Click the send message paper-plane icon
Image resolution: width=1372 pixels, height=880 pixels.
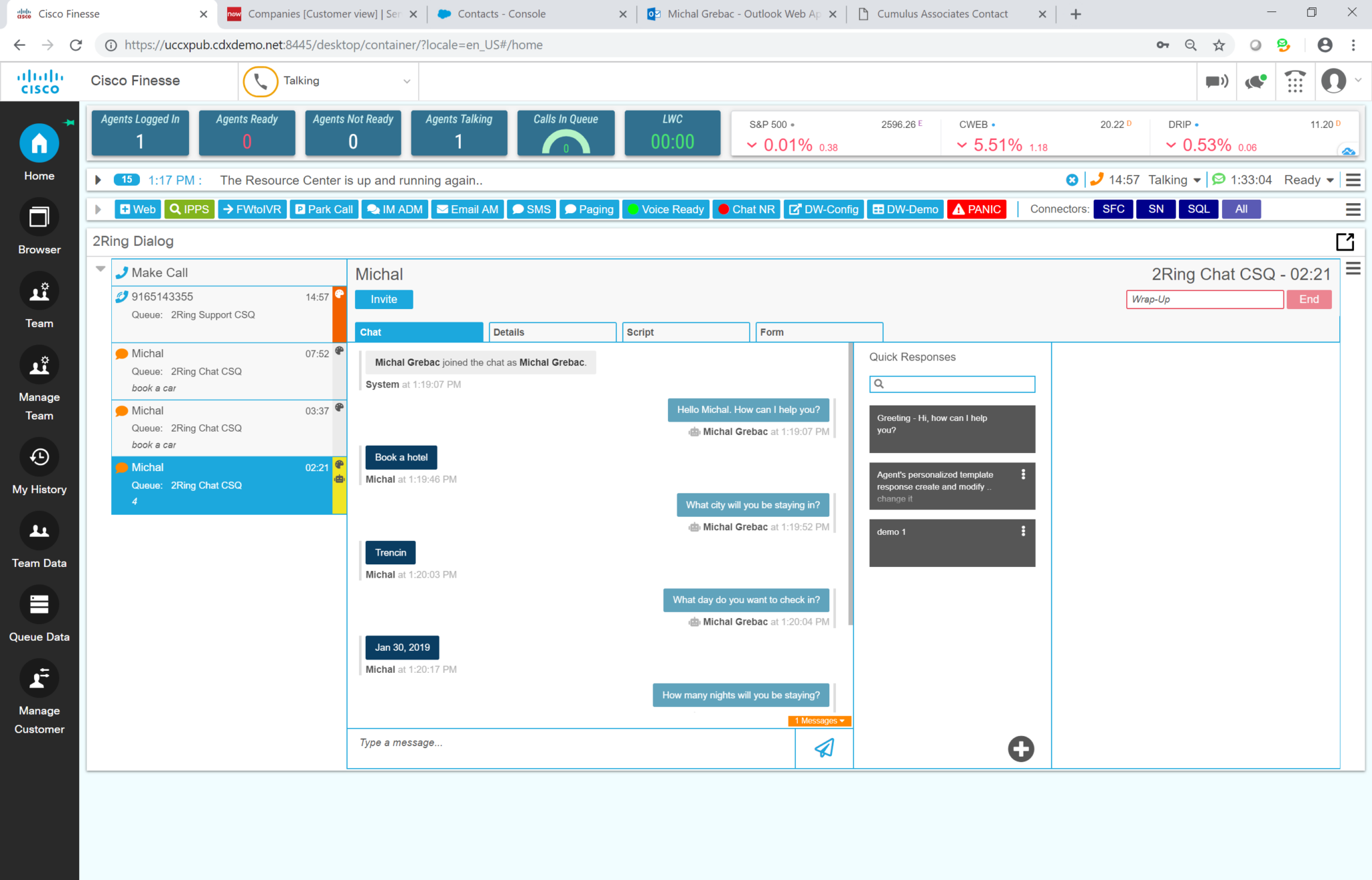pyautogui.click(x=824, y=748)
